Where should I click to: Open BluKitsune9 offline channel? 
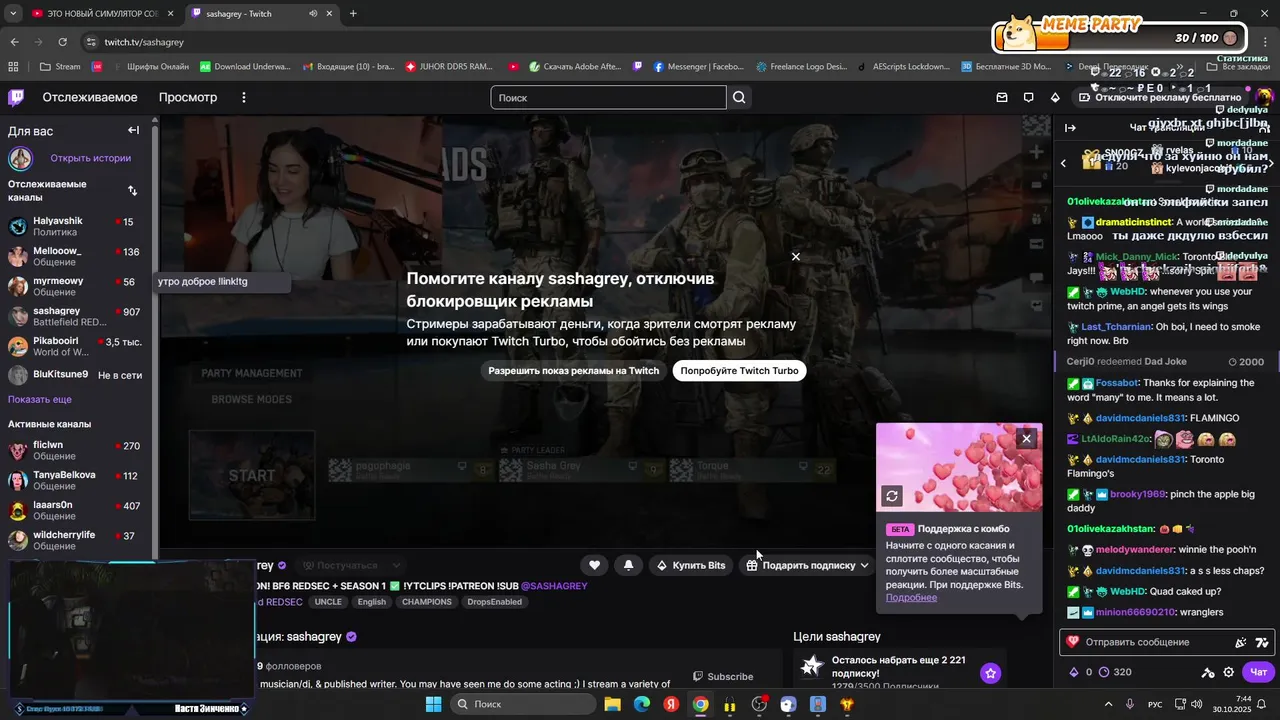click(76, 375)
